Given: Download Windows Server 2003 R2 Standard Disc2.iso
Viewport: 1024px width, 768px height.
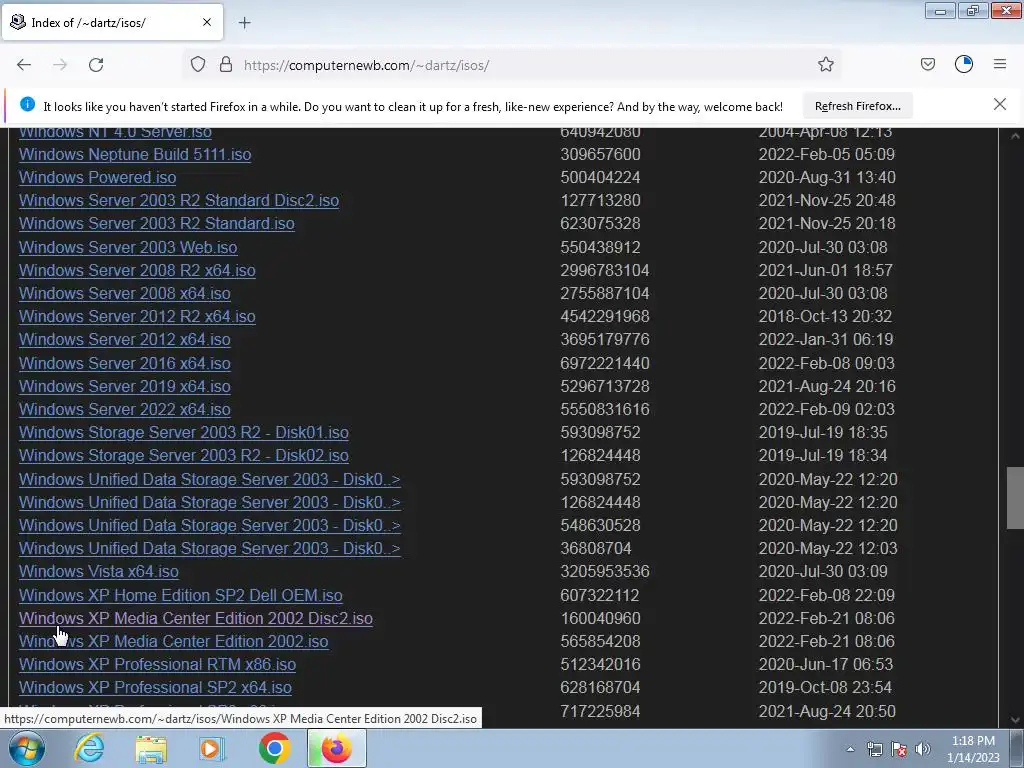Looking at the screenshot, I should [179, 200].
